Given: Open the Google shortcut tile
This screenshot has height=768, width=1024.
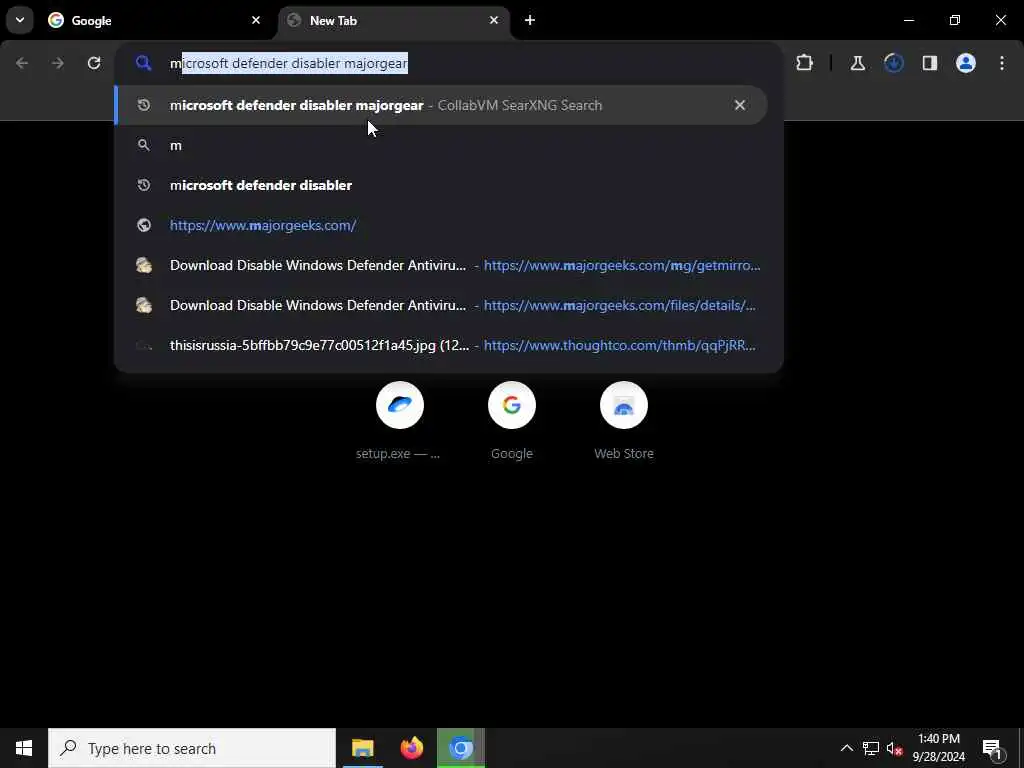Looking at the screenshot, I should [512, 421].
